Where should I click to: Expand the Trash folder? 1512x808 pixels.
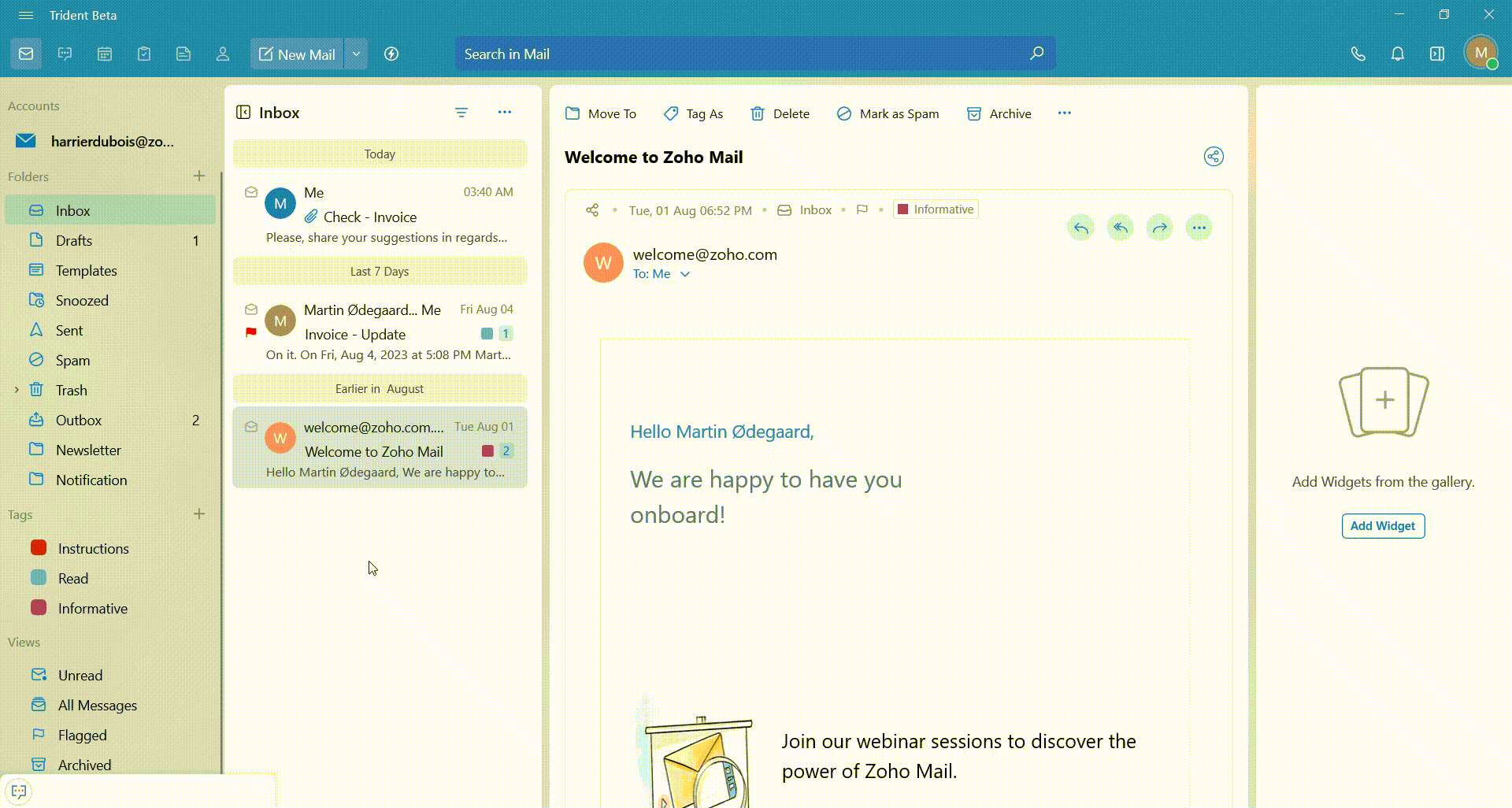click(17, 391)
